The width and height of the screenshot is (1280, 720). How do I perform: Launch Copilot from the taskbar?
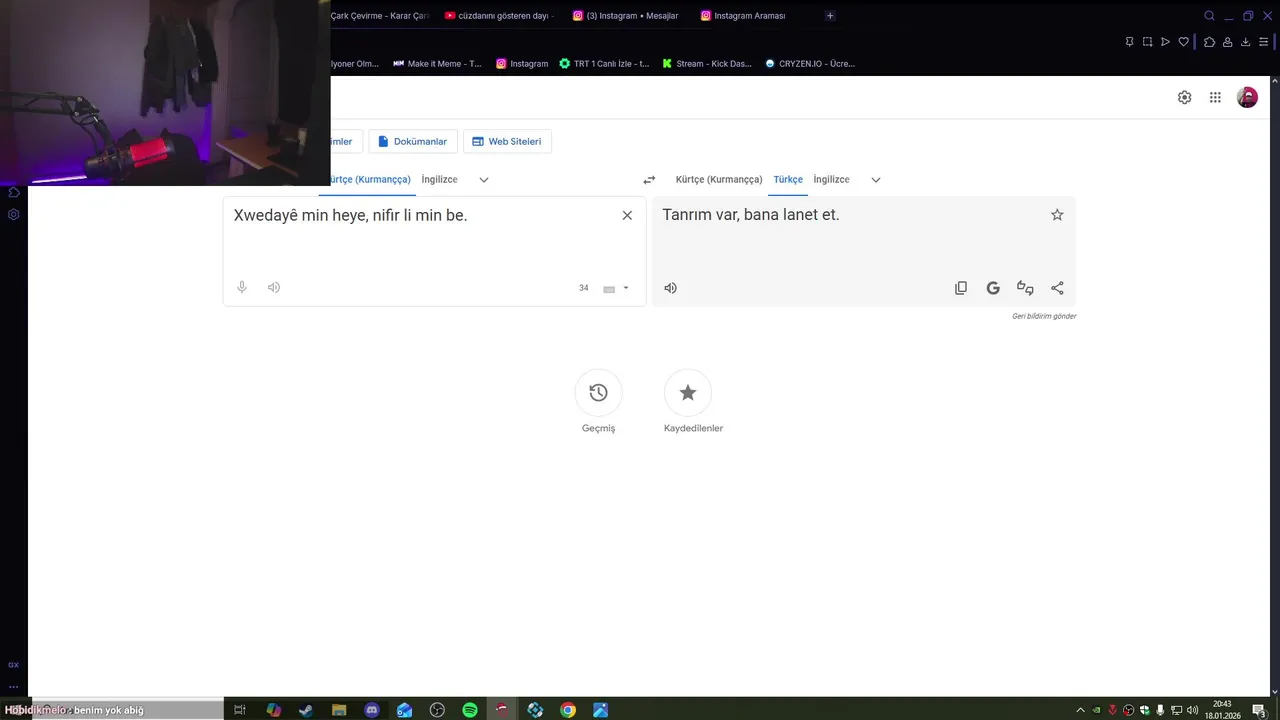pos(273,710)
